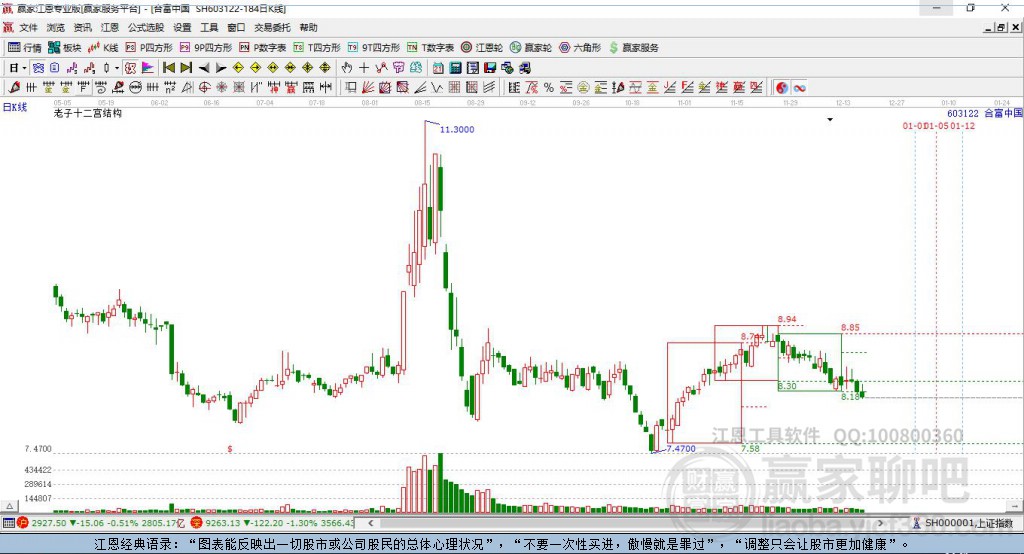Image resolution: width=1024 pixels, height=554 pixels.
Task: Click the spiral drawing tool icon
Action: 101,88
